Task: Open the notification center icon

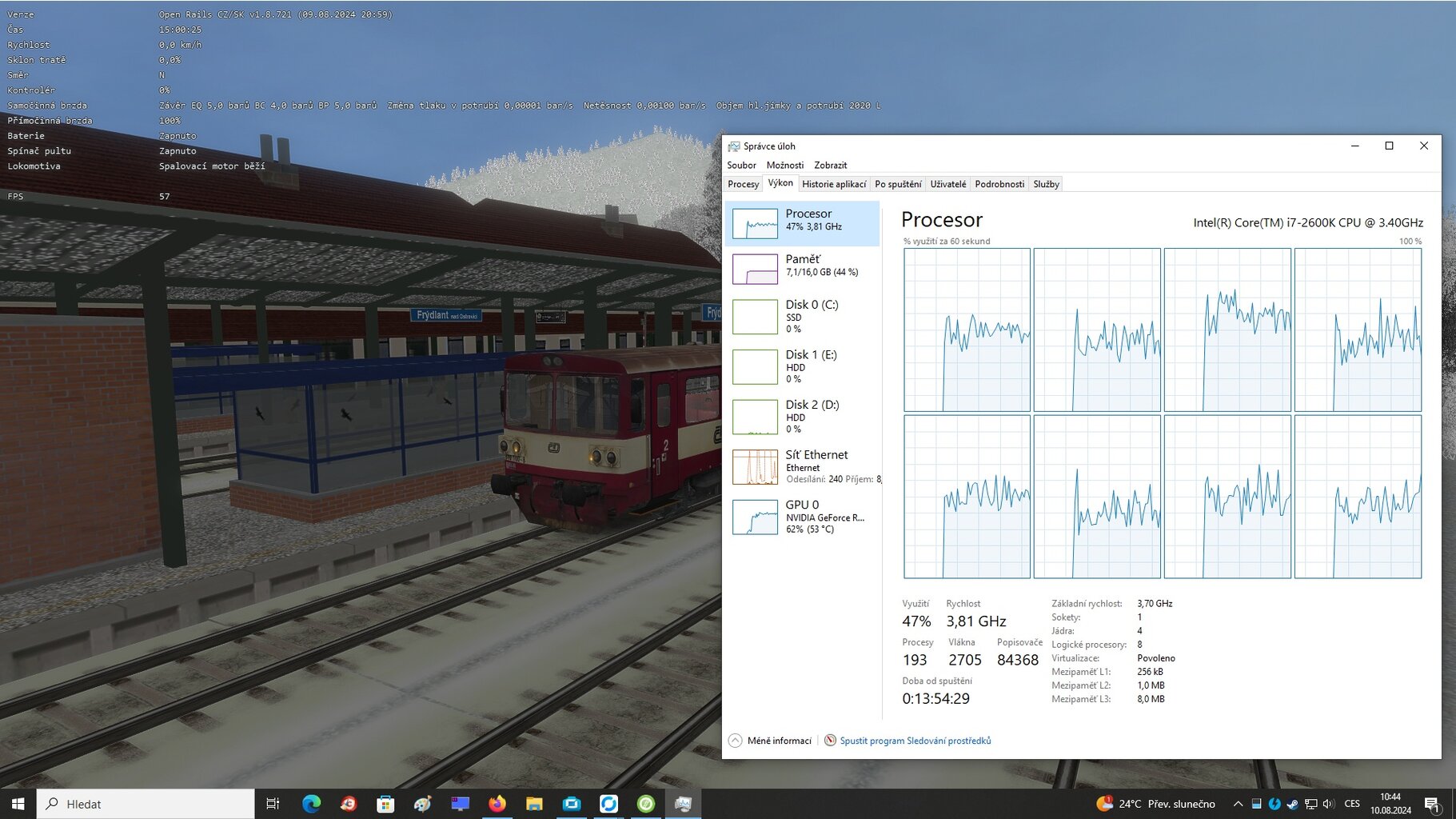Action: coord(1432,804)
